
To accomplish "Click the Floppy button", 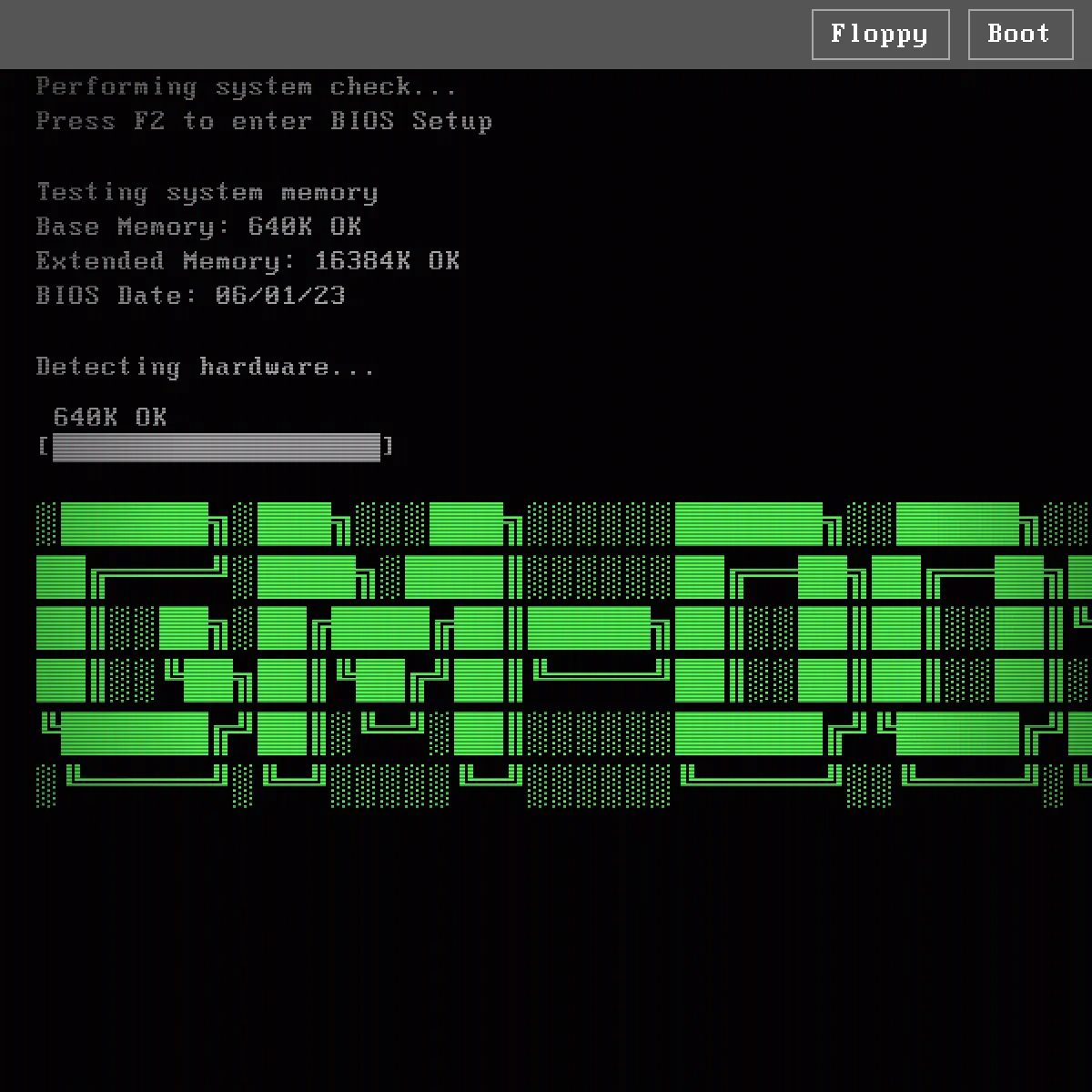I will coord(880,35).
